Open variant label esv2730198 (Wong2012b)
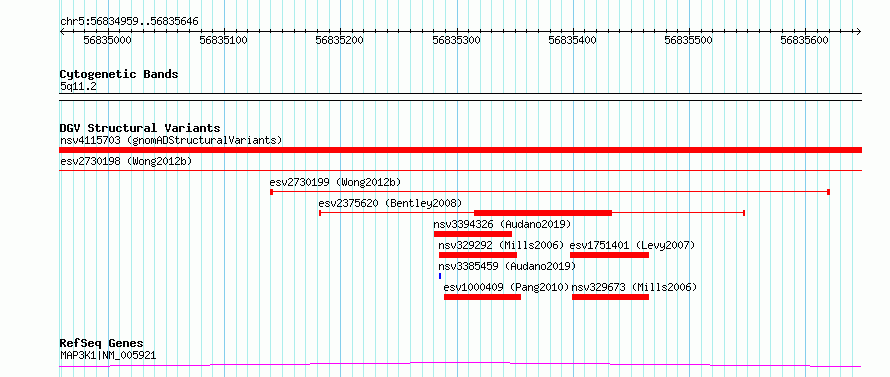Screen dimensions: 890x377 (126, 162)
